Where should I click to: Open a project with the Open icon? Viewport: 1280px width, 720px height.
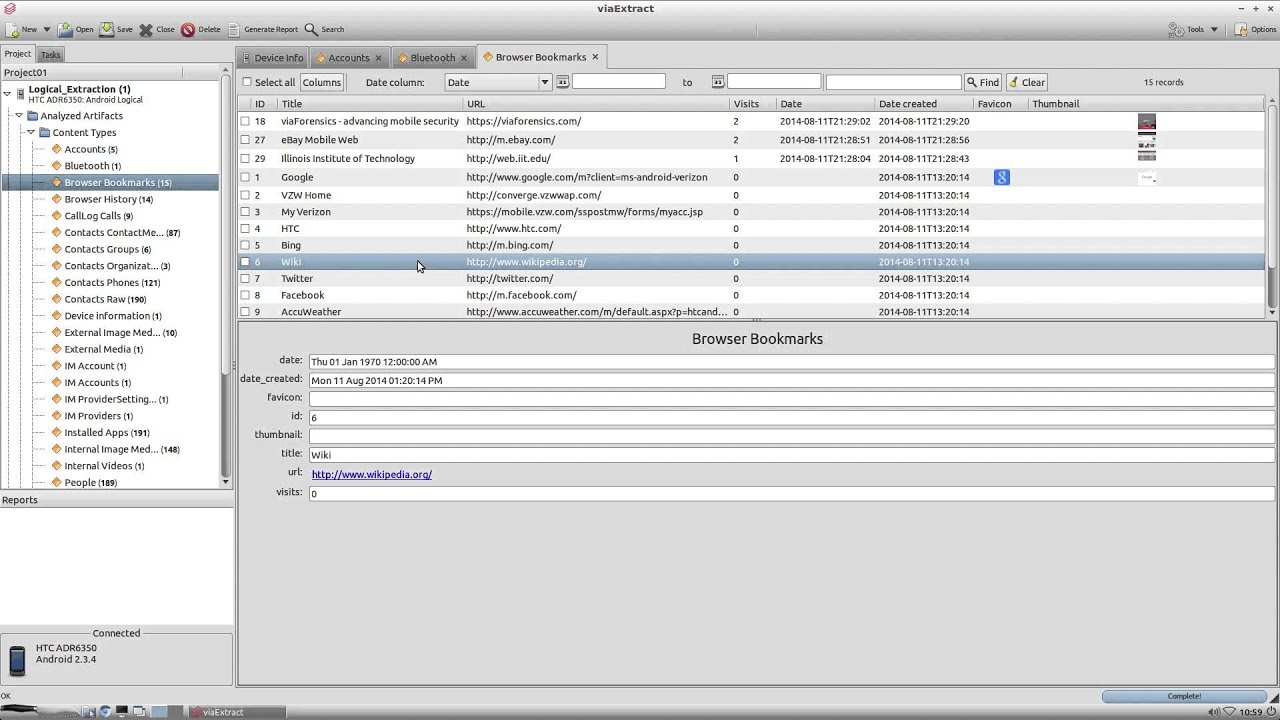tap(65, 30)
